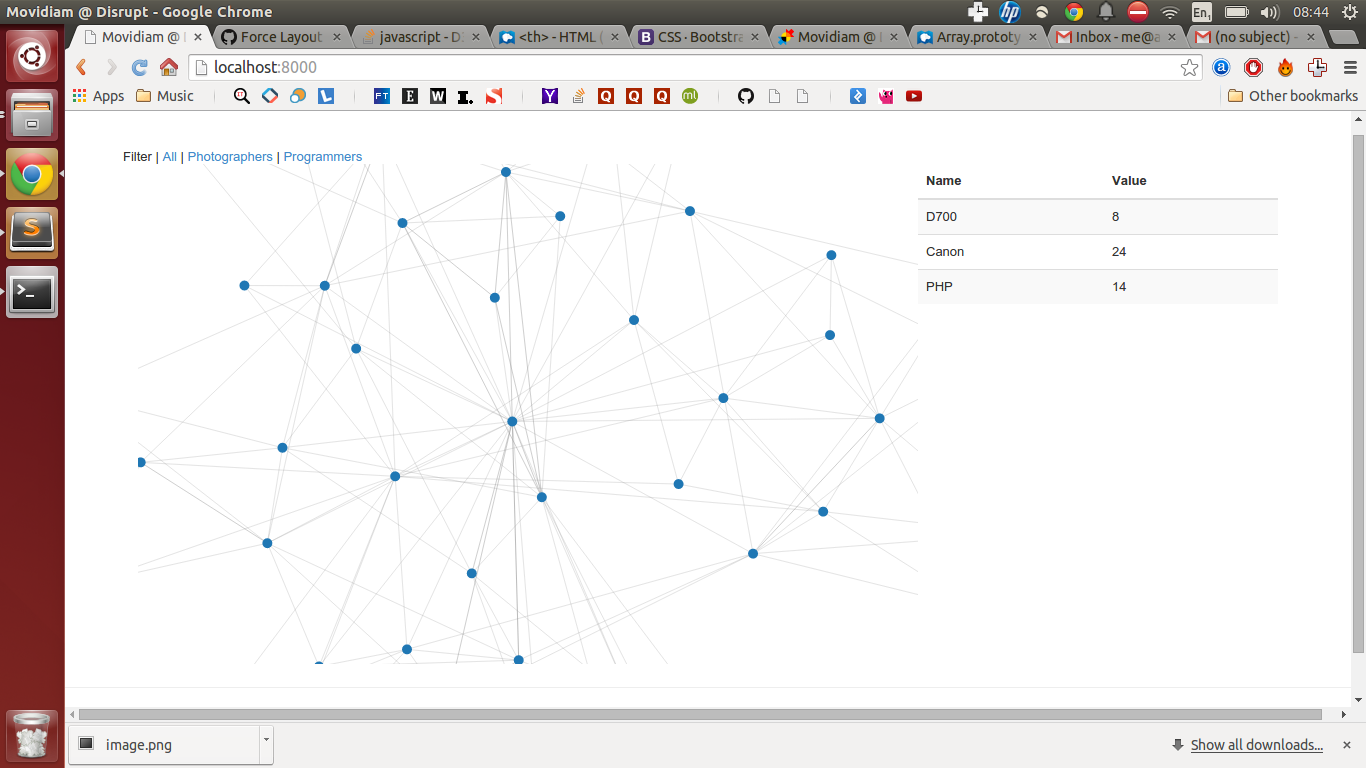
Task: Open the YouTube bookmark icon
Action: (913, 96)
